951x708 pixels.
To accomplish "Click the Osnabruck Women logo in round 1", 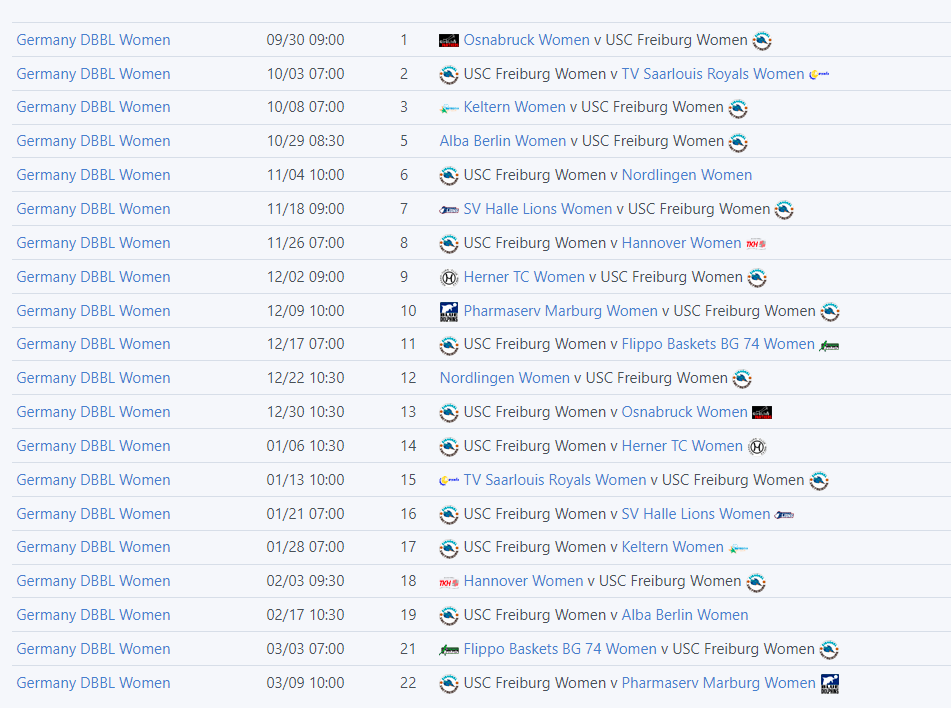I will point(448,40).
